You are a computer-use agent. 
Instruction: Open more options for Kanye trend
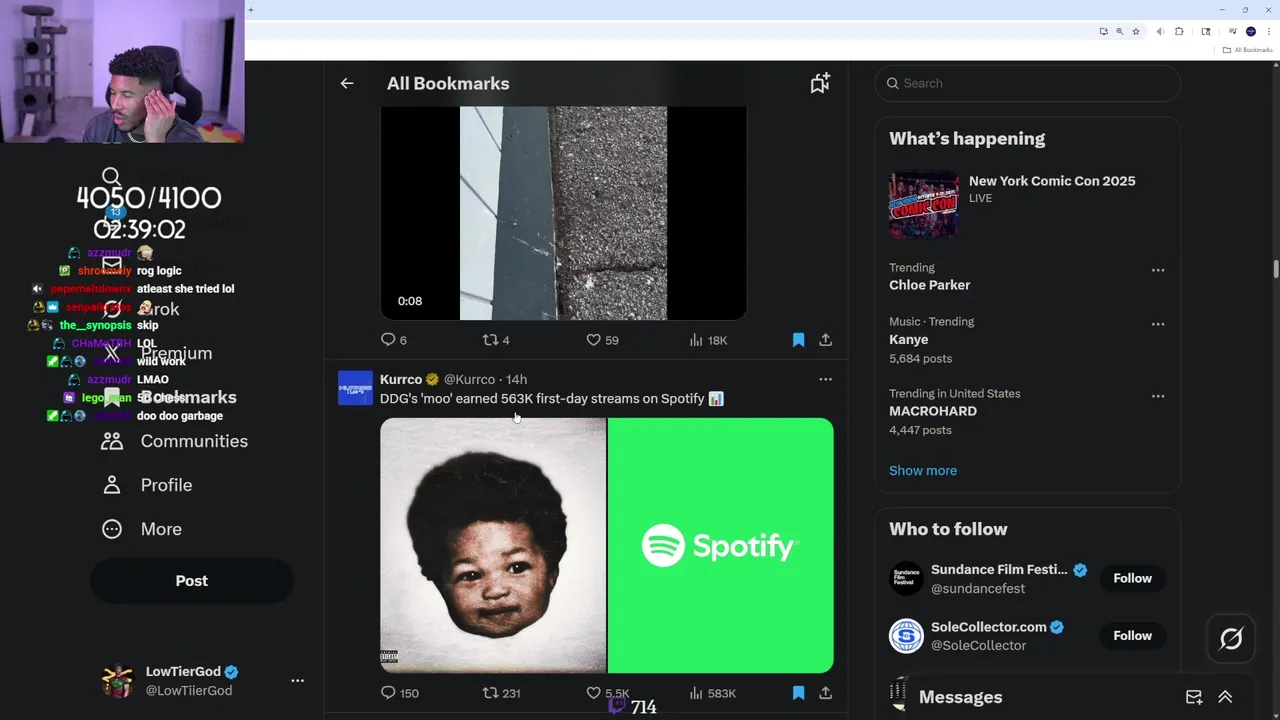point(1157,324)
